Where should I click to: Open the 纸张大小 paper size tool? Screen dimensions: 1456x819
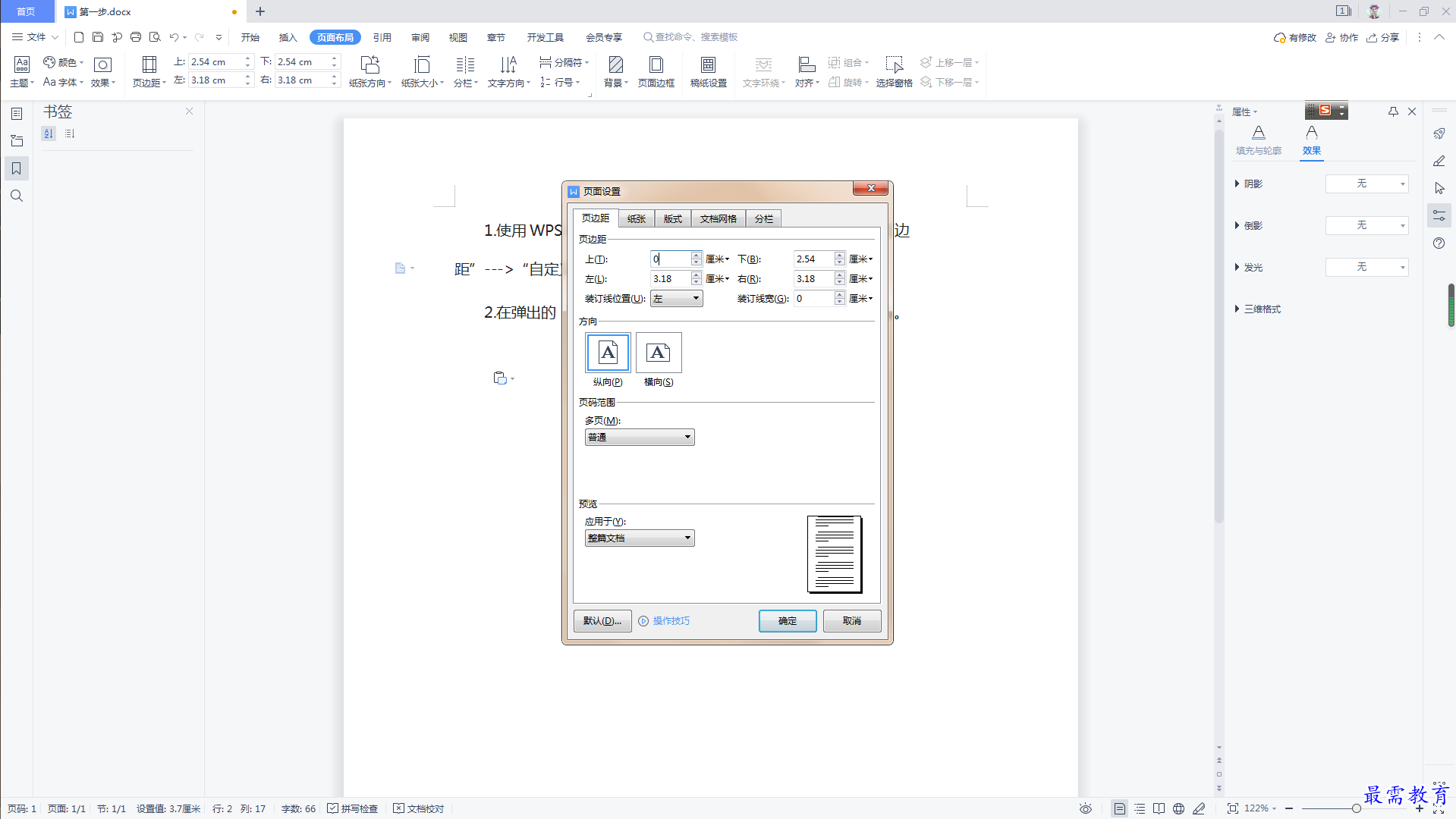[x=422, y=72]
